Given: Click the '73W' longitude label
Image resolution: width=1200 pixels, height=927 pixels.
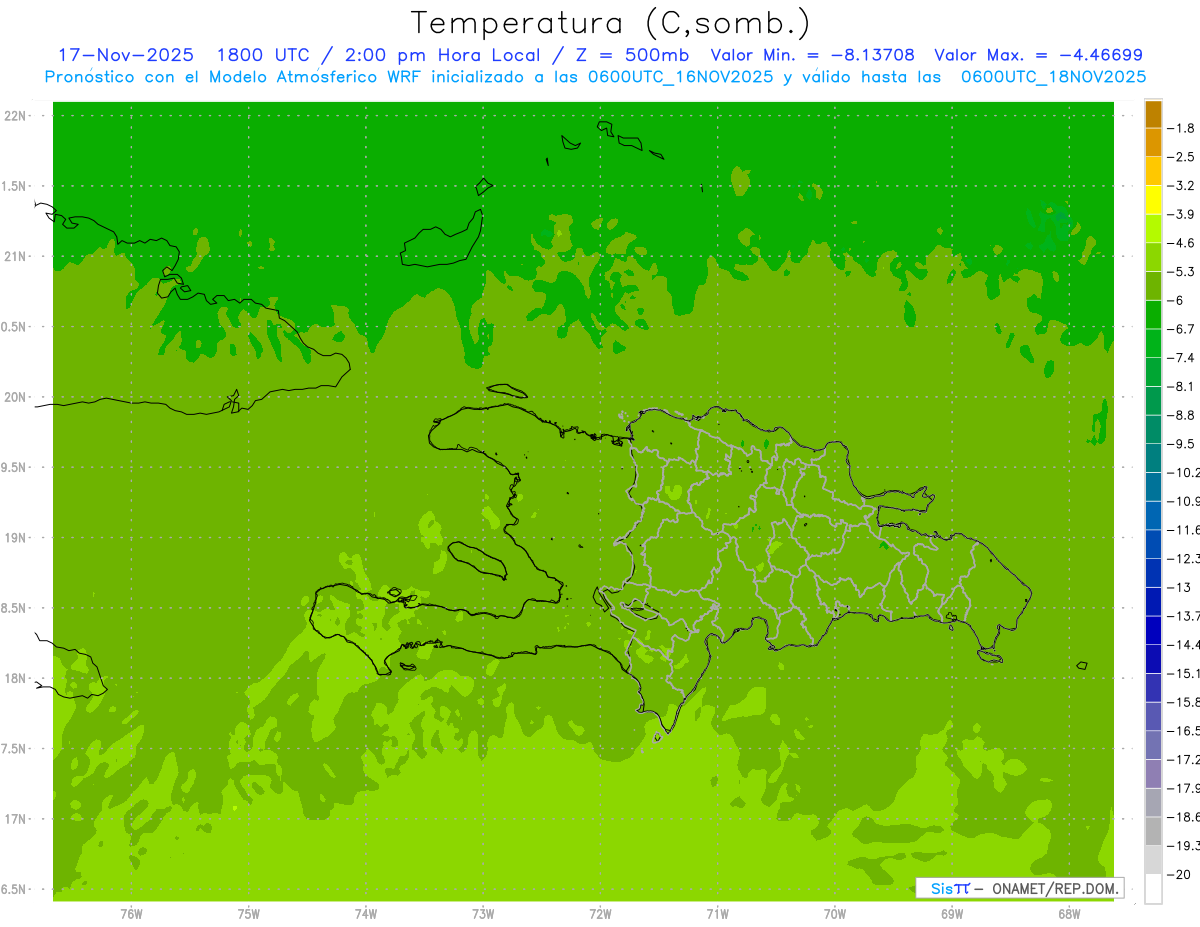Looking at the screenshot, I should click(x=483, y=913).
